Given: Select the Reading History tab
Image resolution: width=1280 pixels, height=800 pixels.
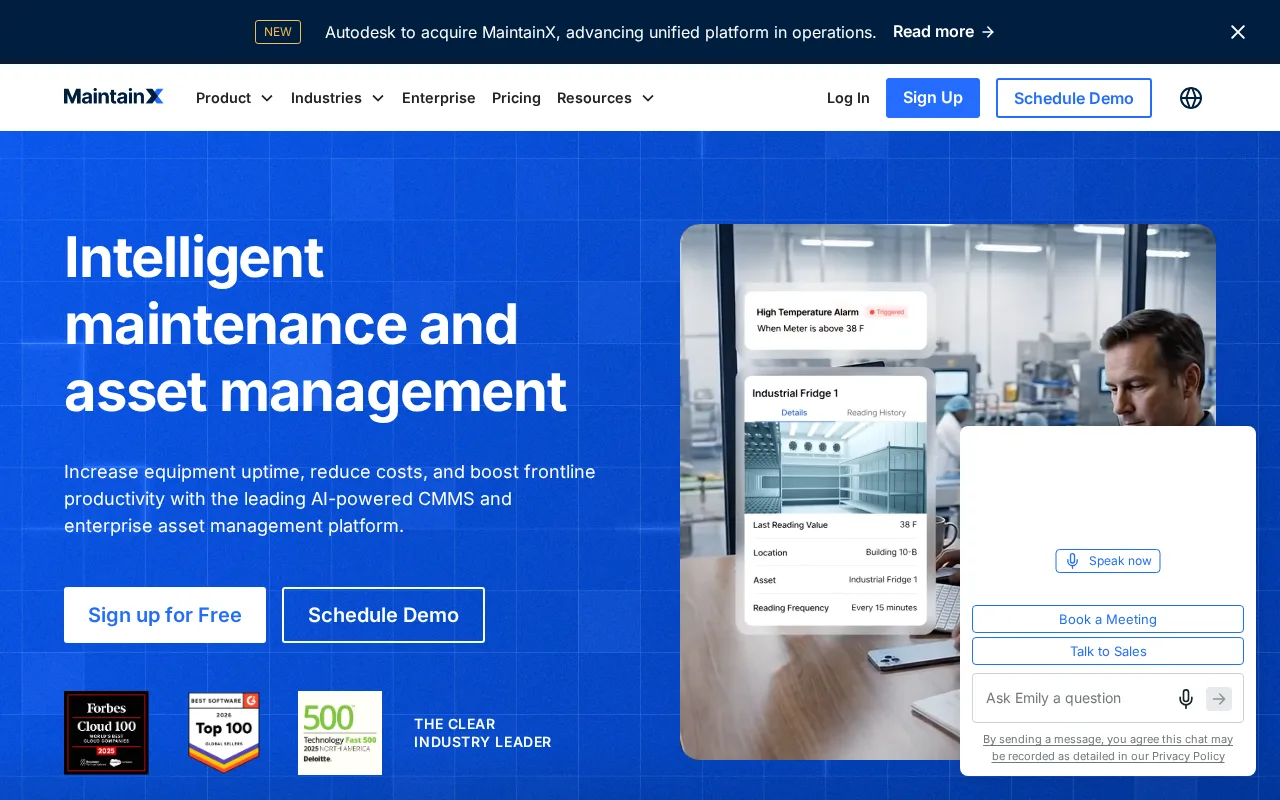Looking at the screenshot, I should 876,413.
